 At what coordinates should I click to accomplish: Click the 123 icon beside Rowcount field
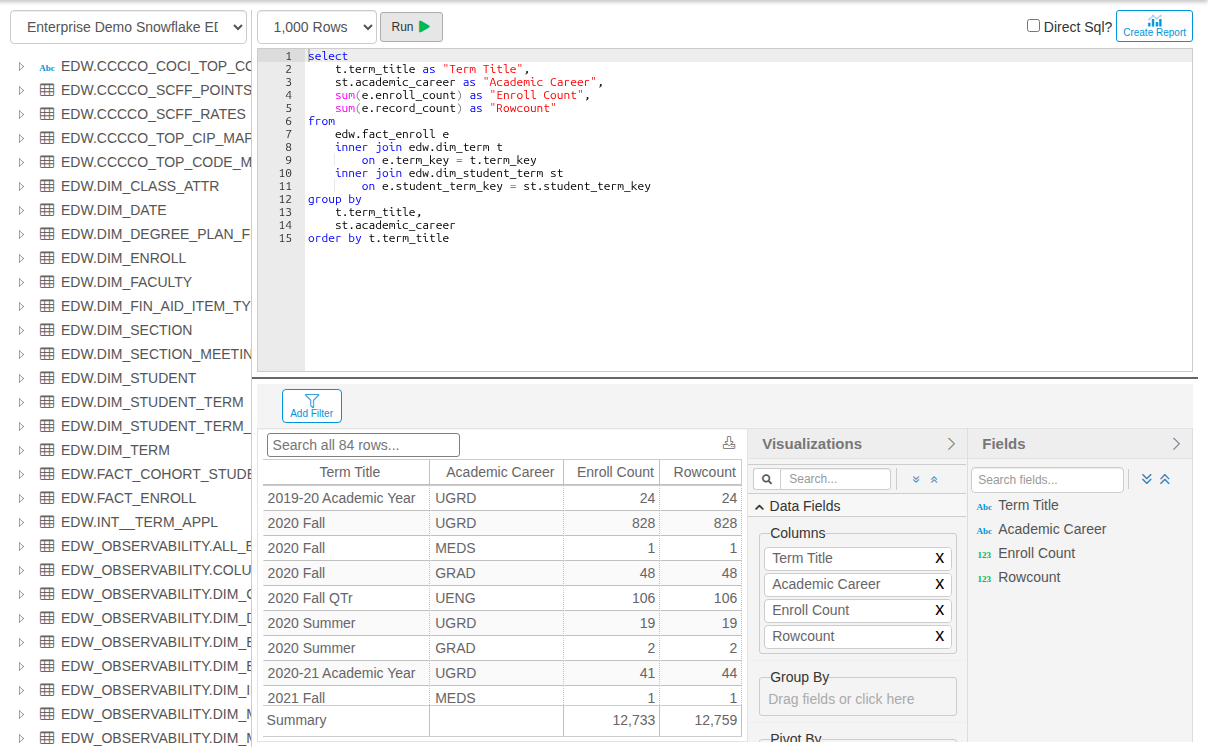984,578
